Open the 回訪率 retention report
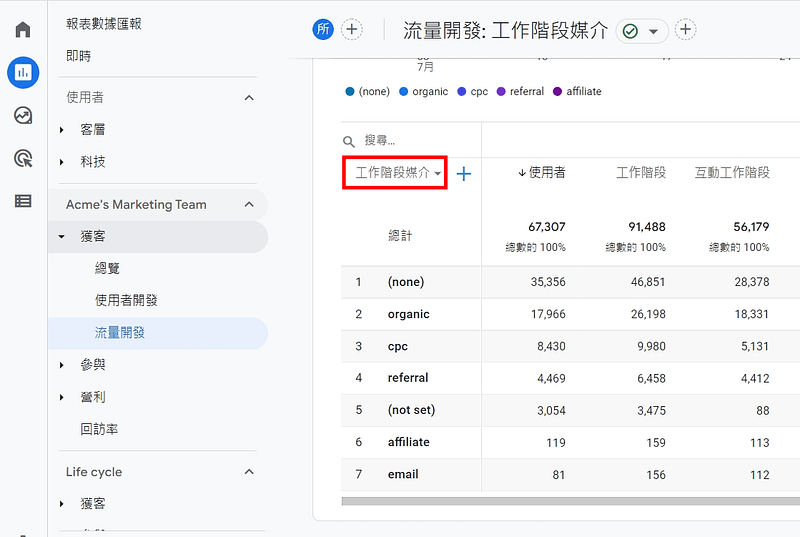This screenshot has width=800, height=537. (x=99, y=429)
